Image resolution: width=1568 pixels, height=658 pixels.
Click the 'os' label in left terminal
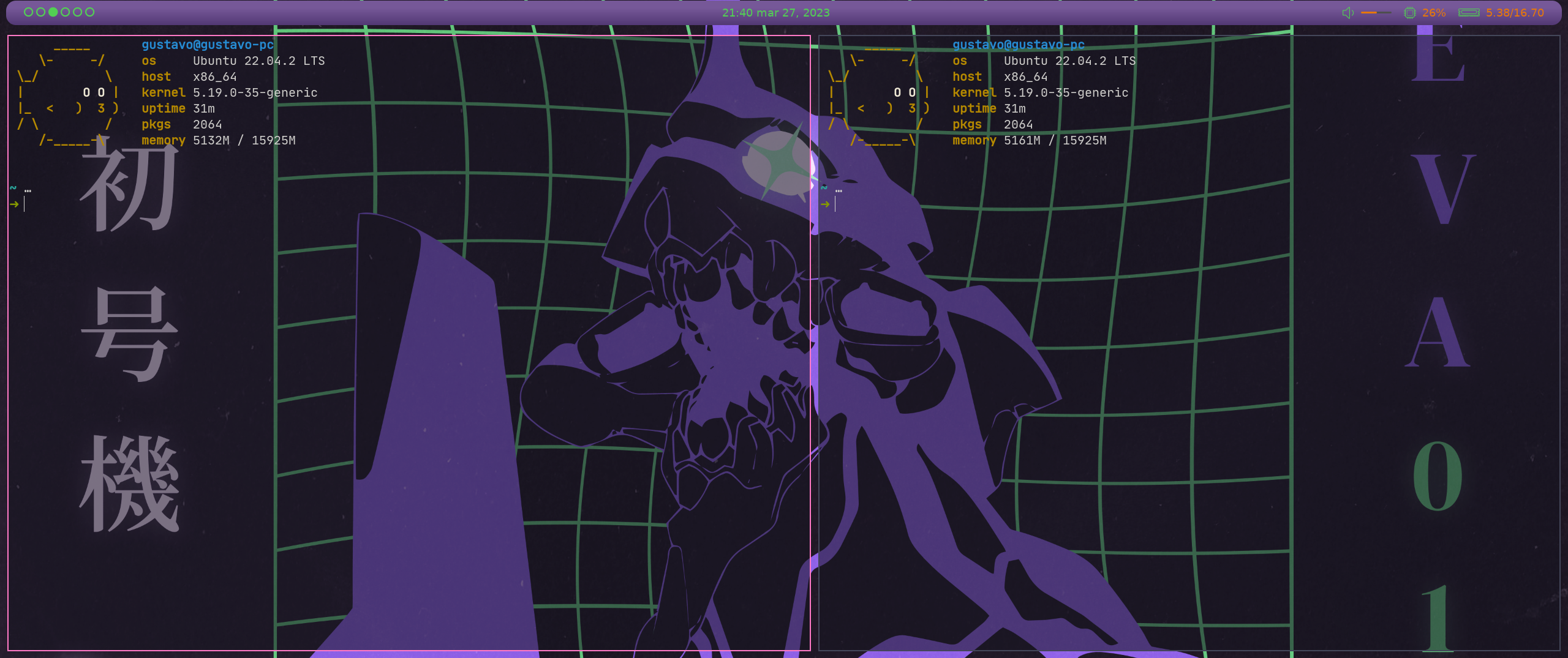[x=149, y=61]
